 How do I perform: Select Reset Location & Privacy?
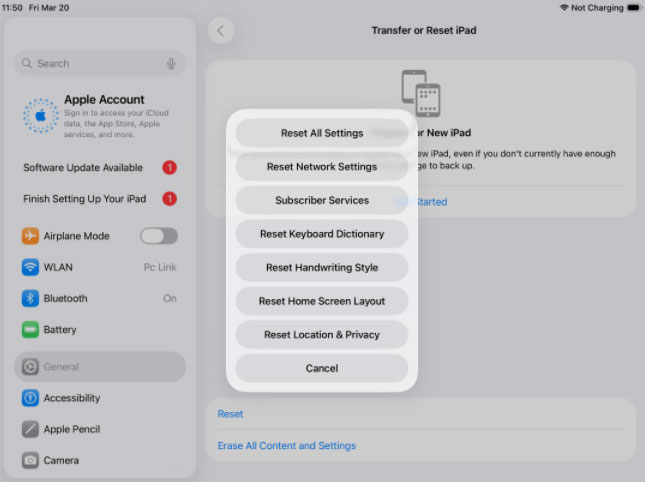pos(322,335)
